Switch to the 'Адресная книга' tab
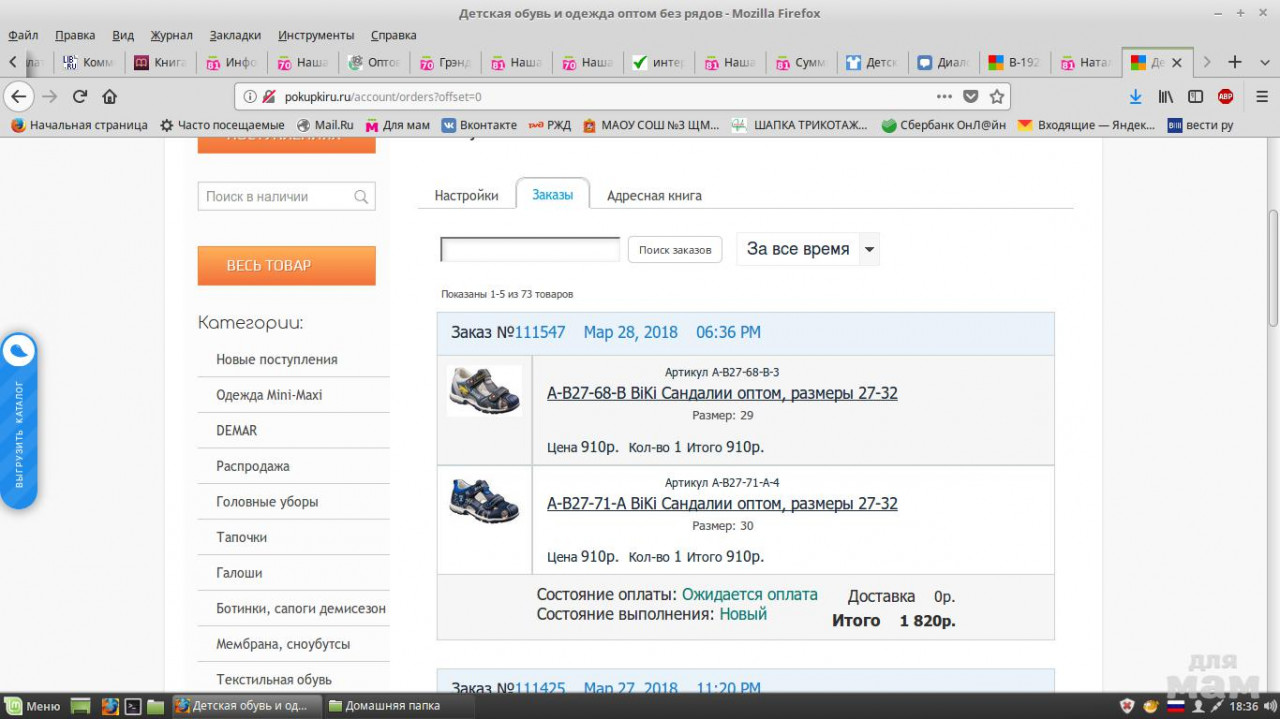This screenshot has width=1280, height=719. [x=654, y=196]
